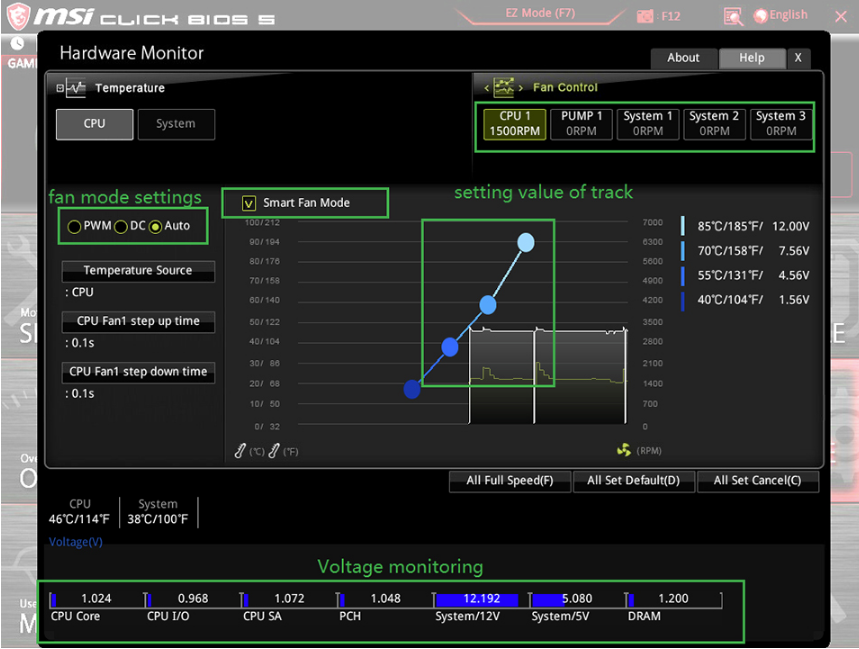This screenshot has height=649, width=859.
Task: Select the PWM fan mode radio
Action: 74,226
